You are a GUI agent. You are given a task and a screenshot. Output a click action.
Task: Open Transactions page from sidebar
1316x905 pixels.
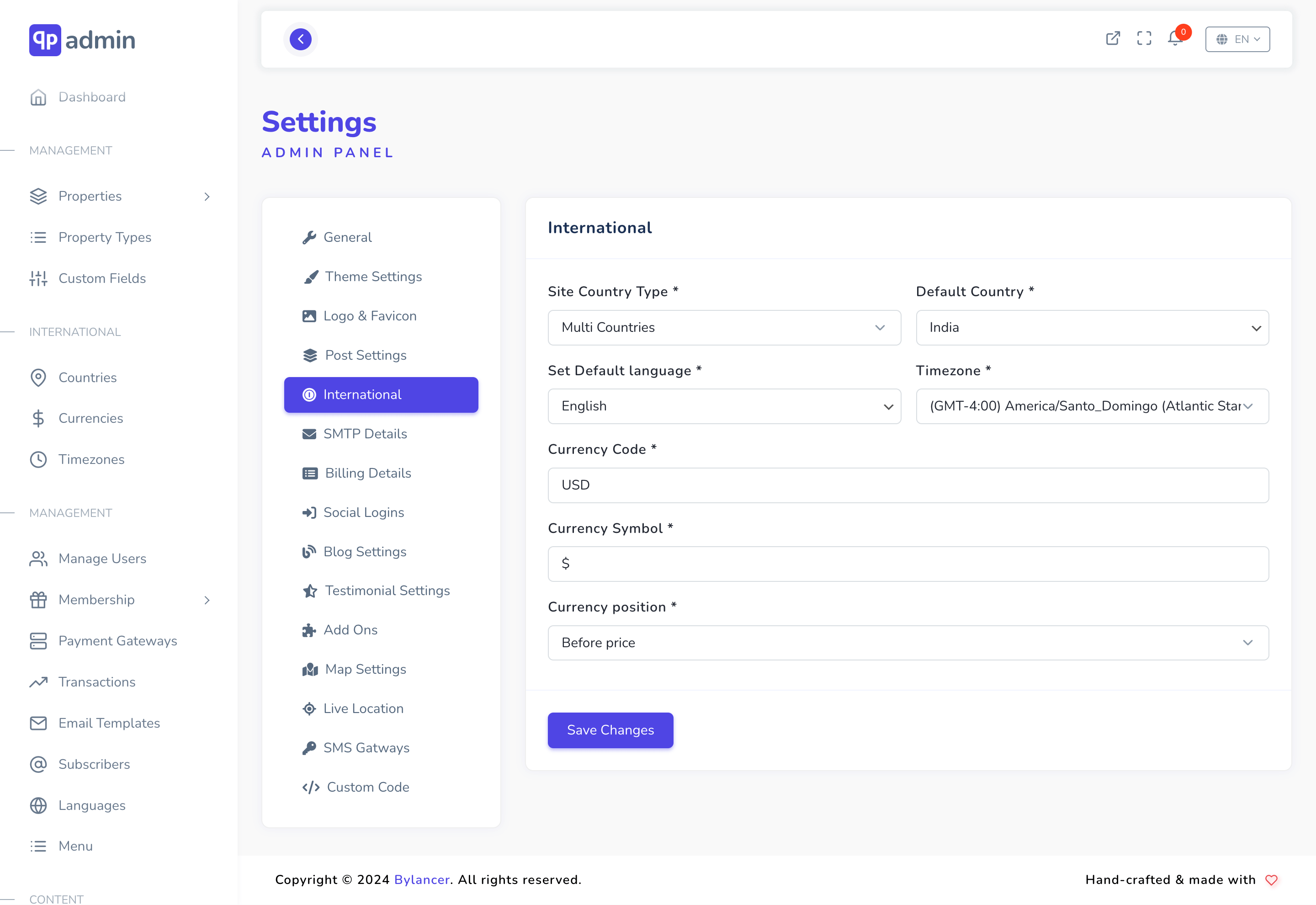[x=97, y=682]
